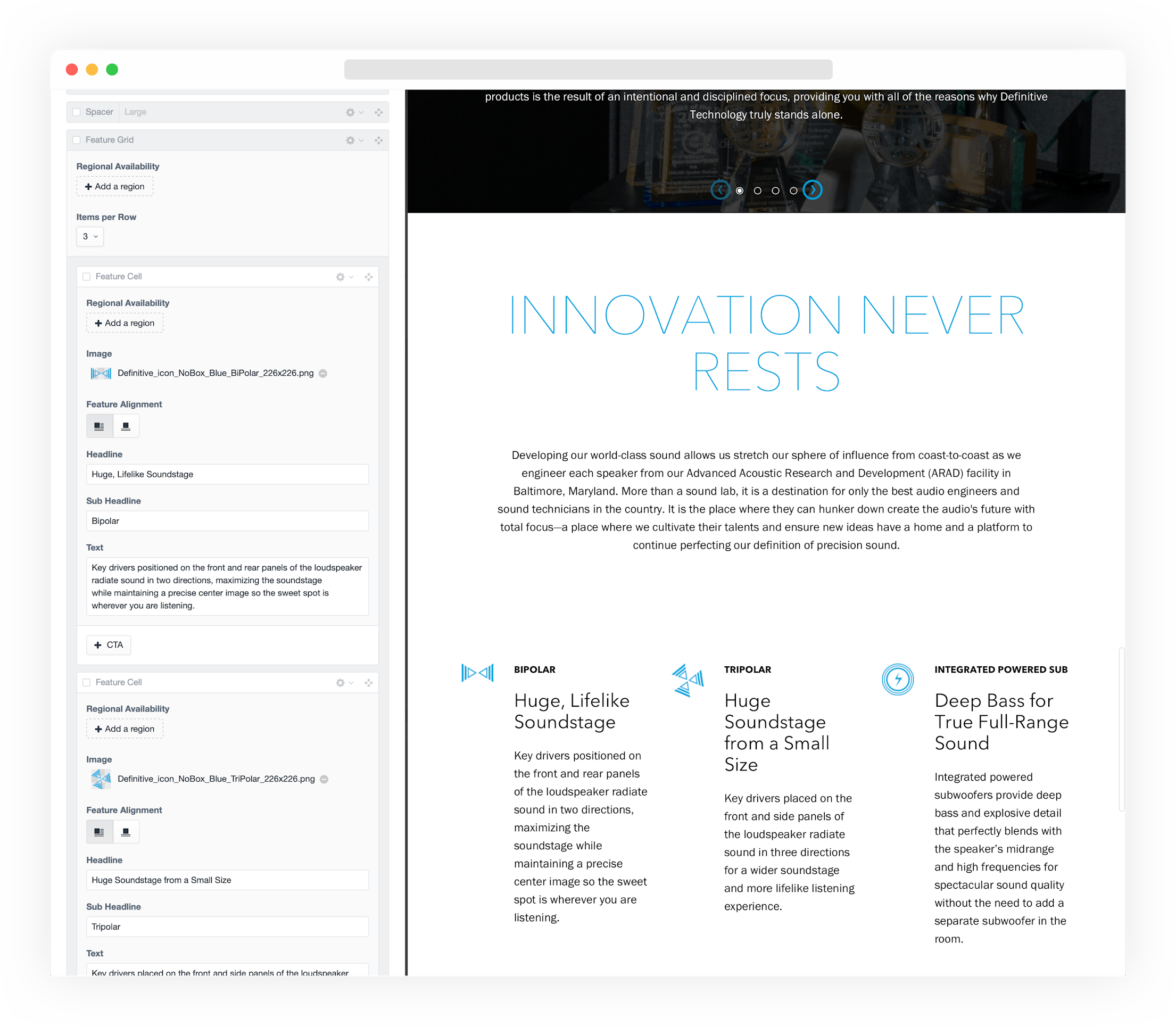Screen dimensions: 1176x1026
Task: Remove the BiPolar image file
Action: coord(323,373)
